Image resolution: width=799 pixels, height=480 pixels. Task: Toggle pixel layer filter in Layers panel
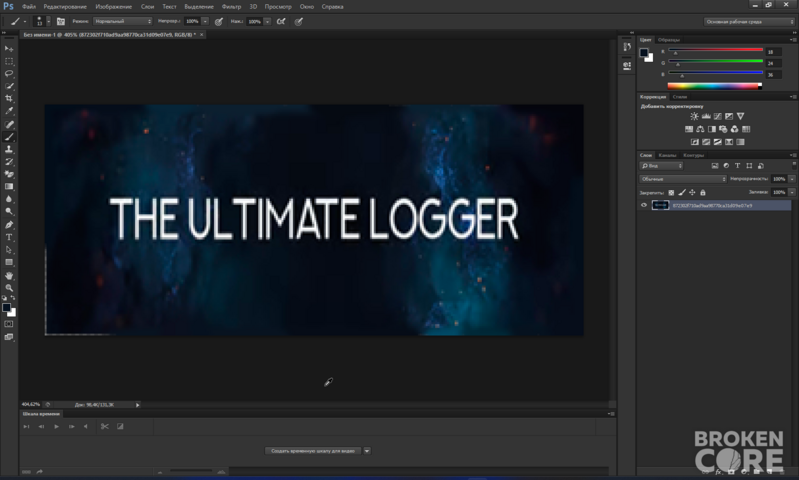pyautogui.click(x=714, y=166)
